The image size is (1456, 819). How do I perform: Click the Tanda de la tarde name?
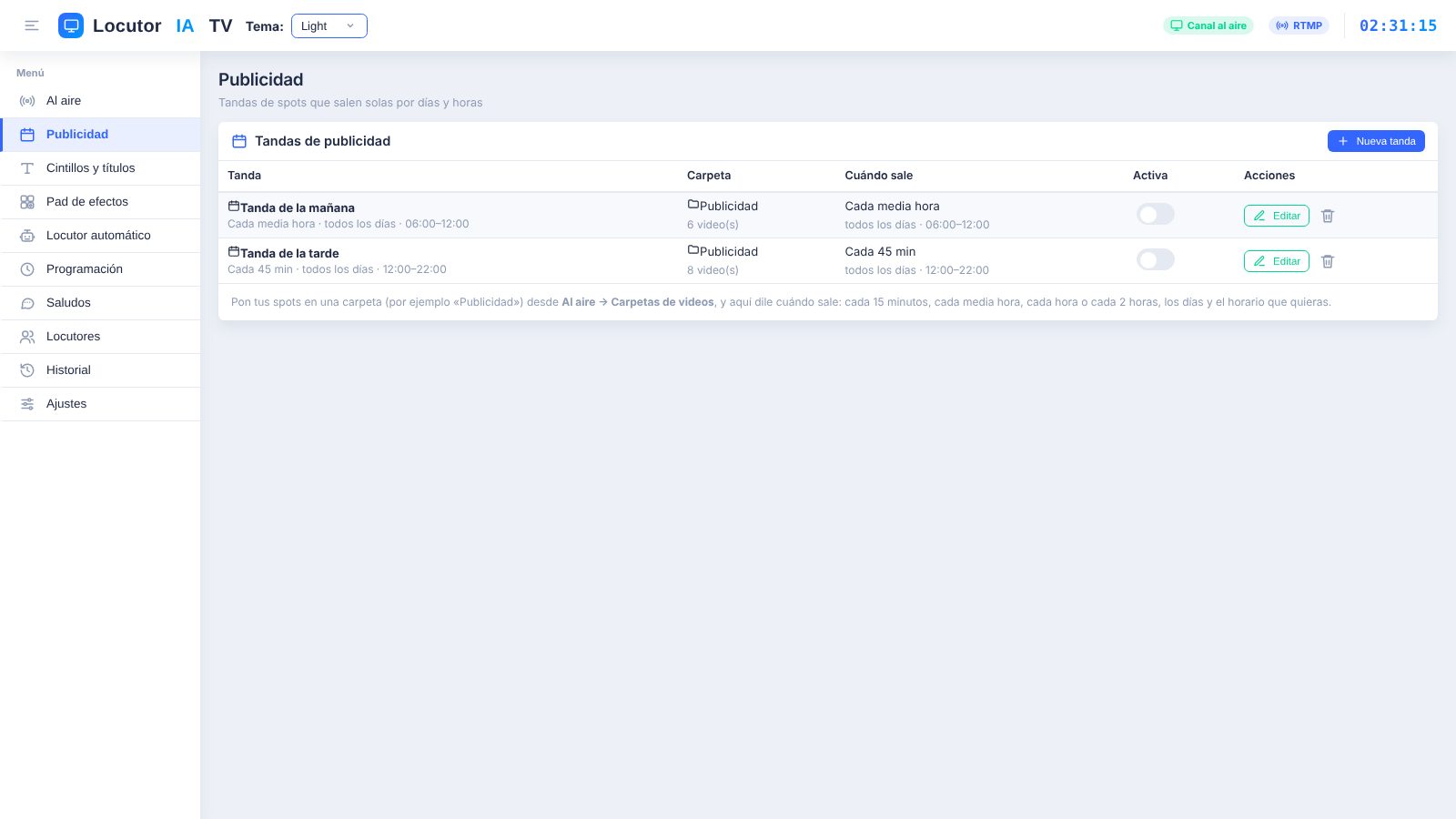point(289,253)
